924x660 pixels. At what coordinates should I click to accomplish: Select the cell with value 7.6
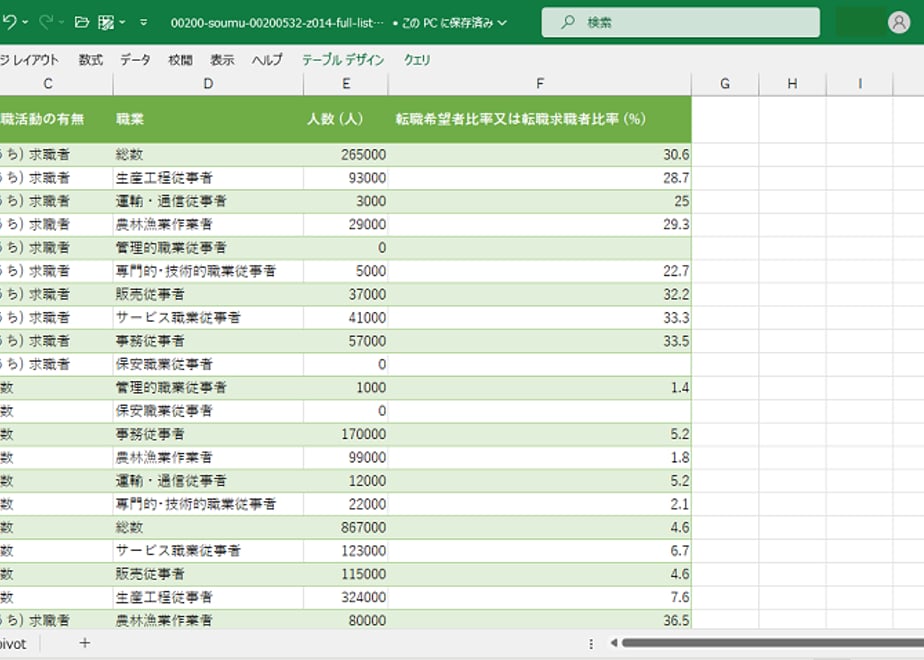[x=540, y=598]
